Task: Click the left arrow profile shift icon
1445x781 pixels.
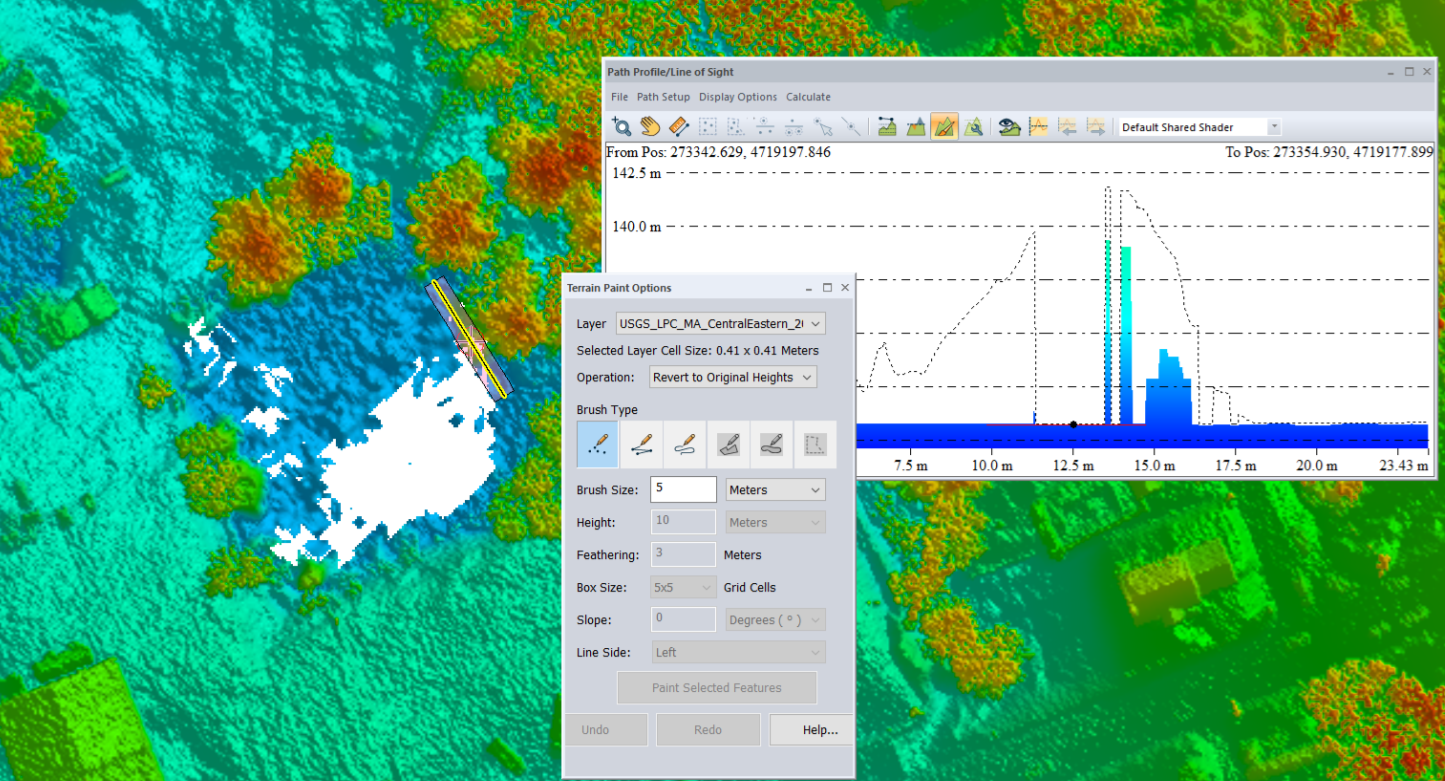Action: pyautogui.click(x=1067, y=127)
